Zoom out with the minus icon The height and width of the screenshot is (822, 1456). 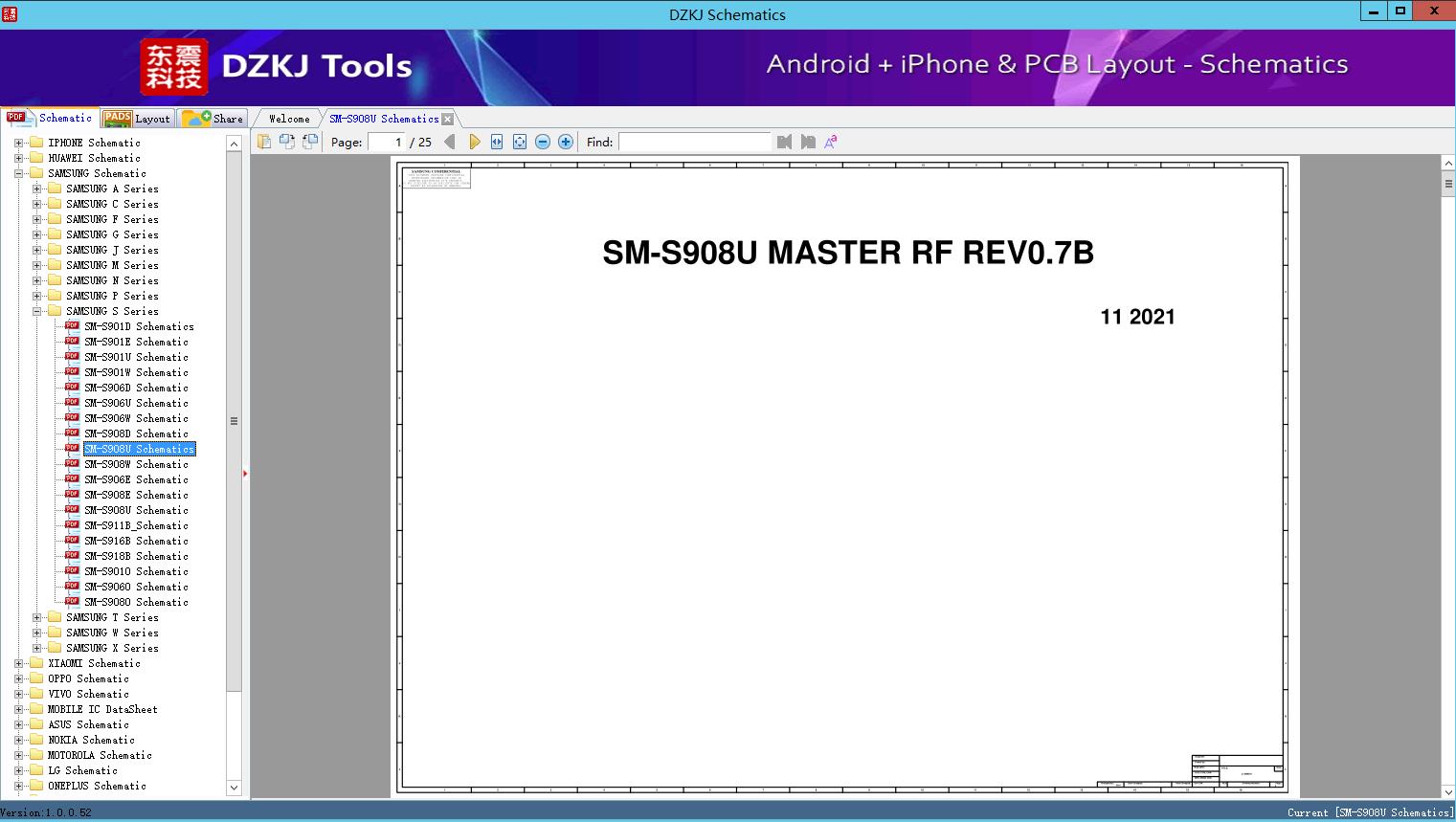pyautogui.click(x=543, y=142)
